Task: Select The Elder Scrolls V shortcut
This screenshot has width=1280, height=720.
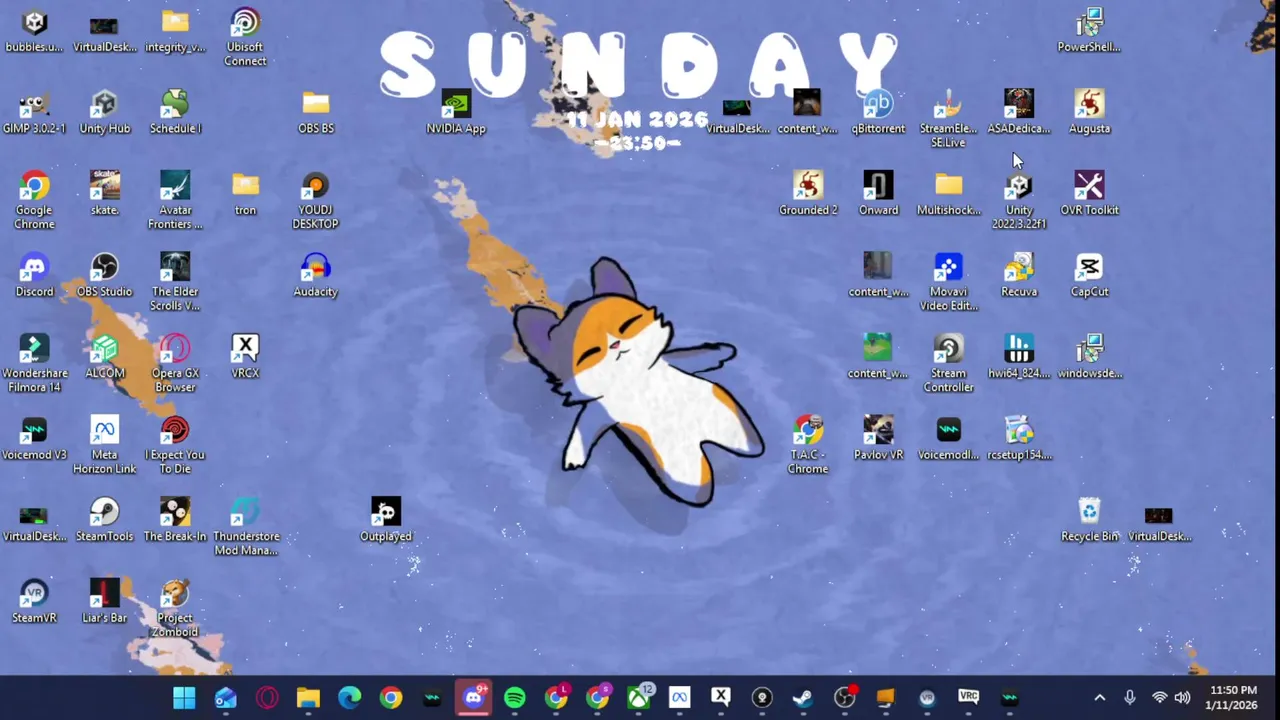Action: pyautogui.click(x=175, y=282)
